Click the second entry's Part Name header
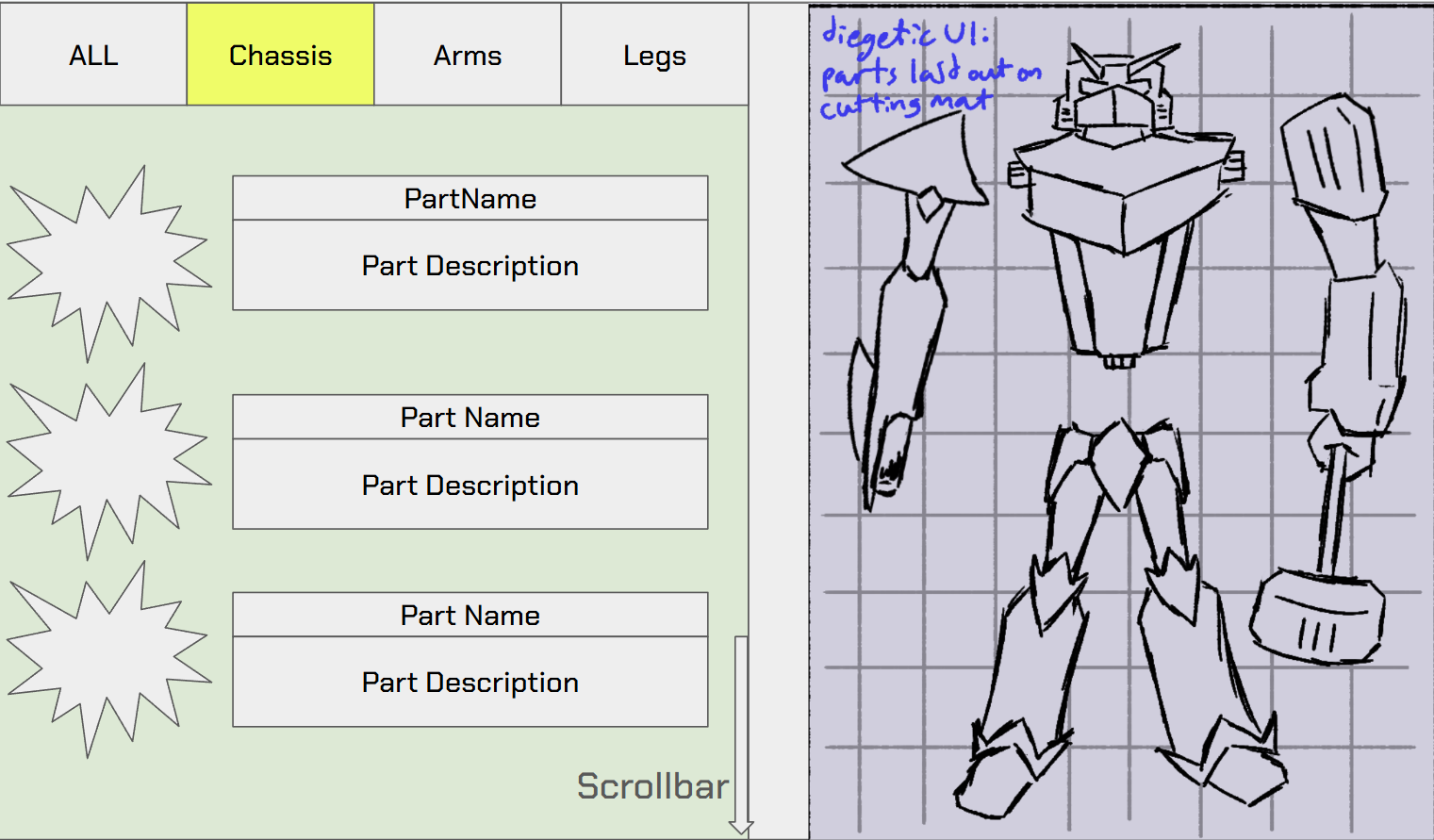Image resolution: width=1434 pixels, height=840 pixels. click(x=470, y=417)
